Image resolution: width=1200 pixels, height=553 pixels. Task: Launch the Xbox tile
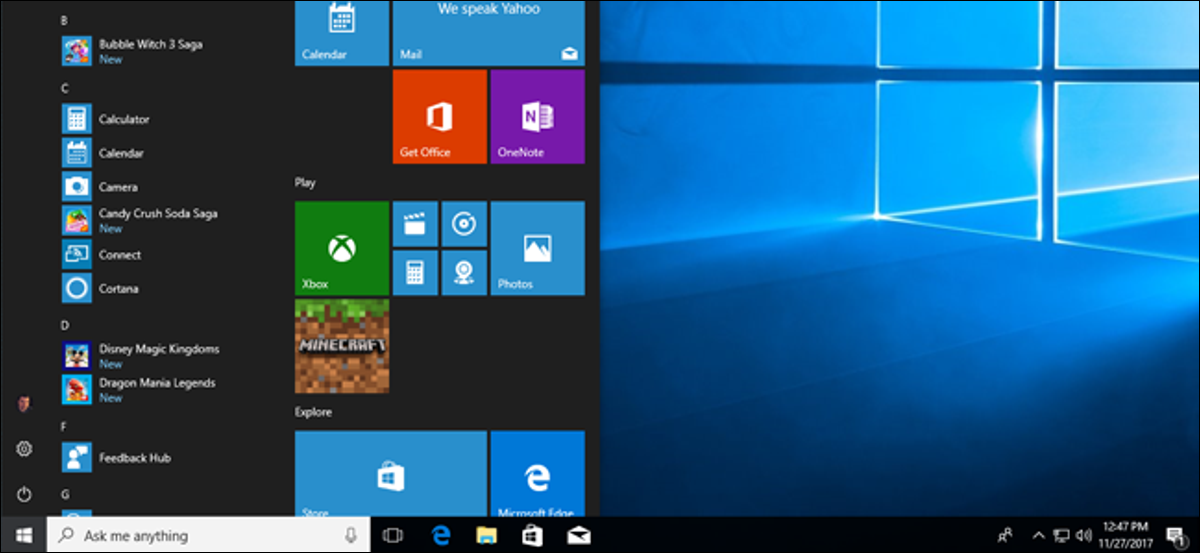tap(342, 248)
